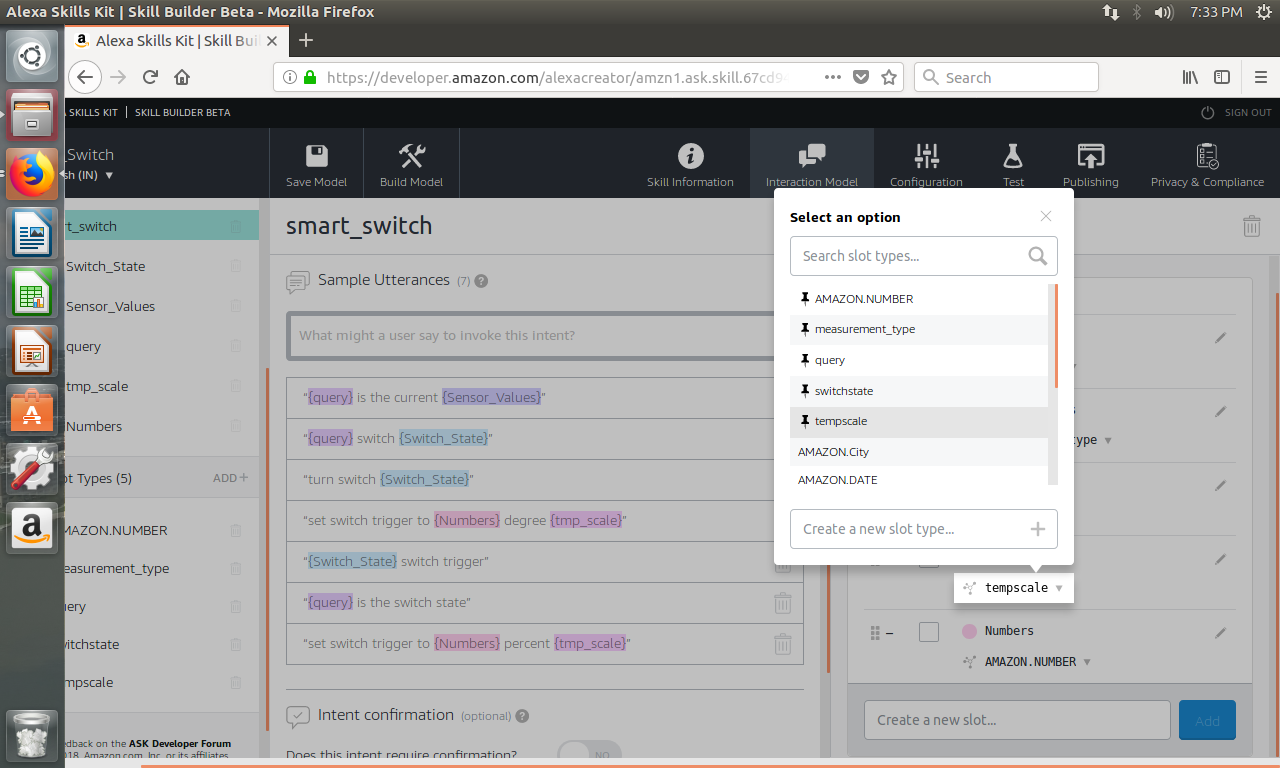
Task: Delete the measurement_type slot type in sidebar
Action: pos(236,568)
